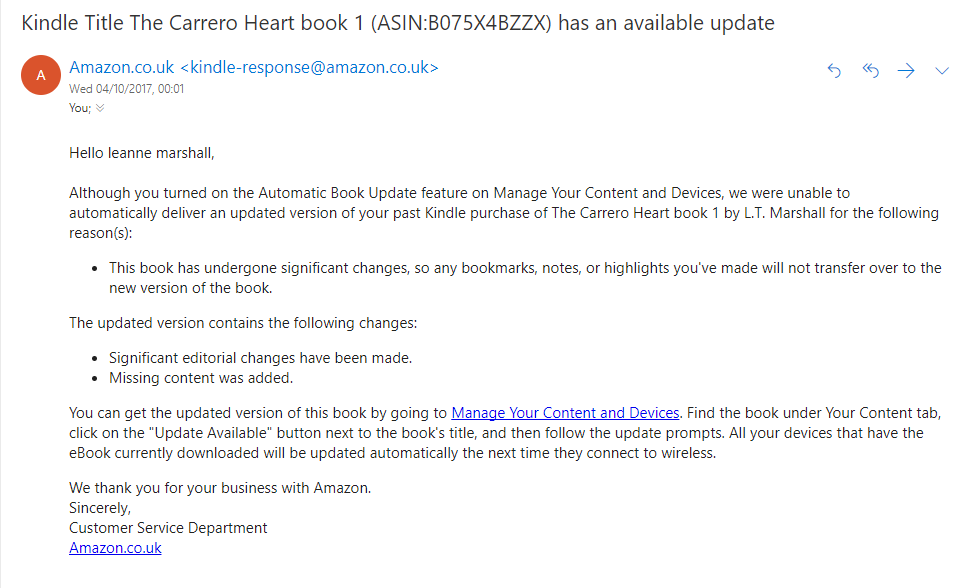Click the 'Customer Service Department' signature line
This screenshot has height=588, width=964.
168,528
